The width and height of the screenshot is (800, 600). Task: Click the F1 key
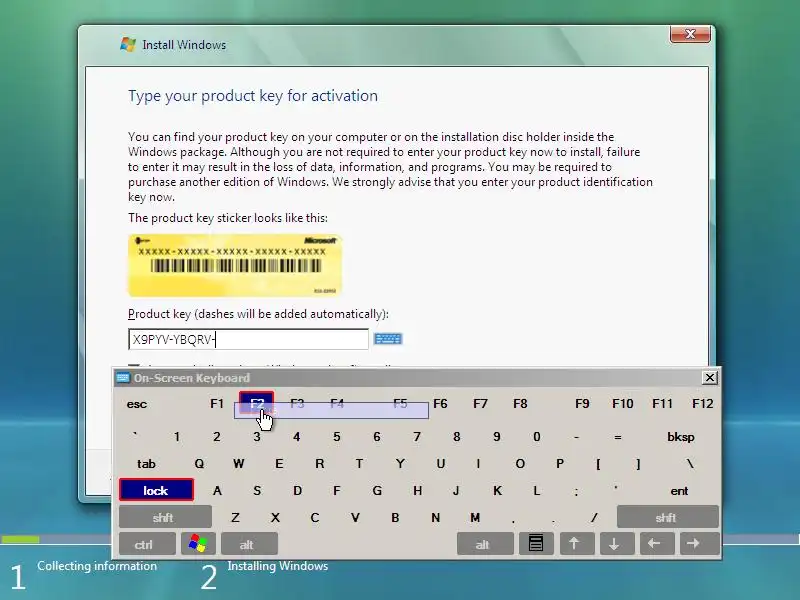coord(217,404)
